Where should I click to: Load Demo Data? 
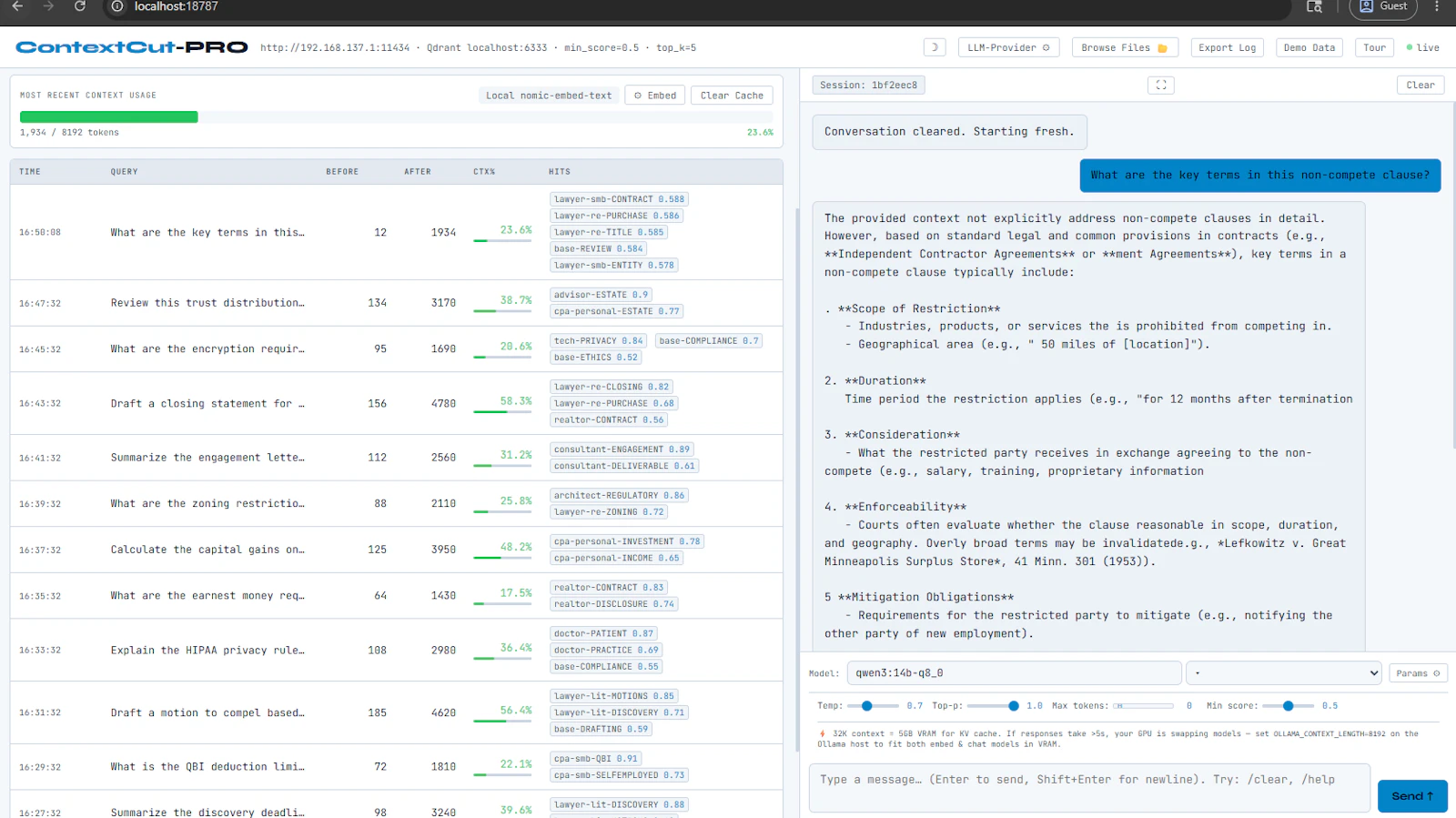click(x=1309, y=47)
